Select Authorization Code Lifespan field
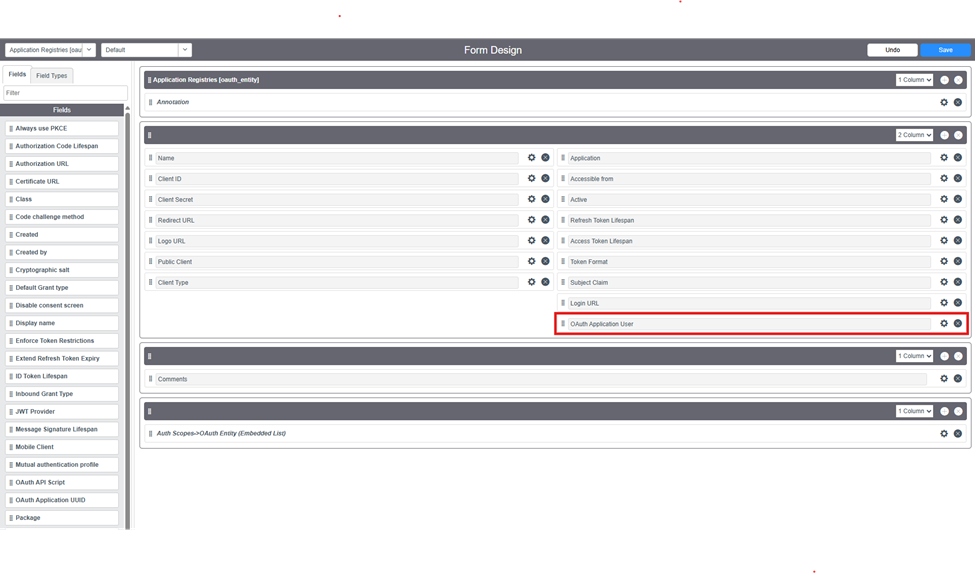This screenshot has width=975, height=573. pyautogui.click(x=62, y=146)
